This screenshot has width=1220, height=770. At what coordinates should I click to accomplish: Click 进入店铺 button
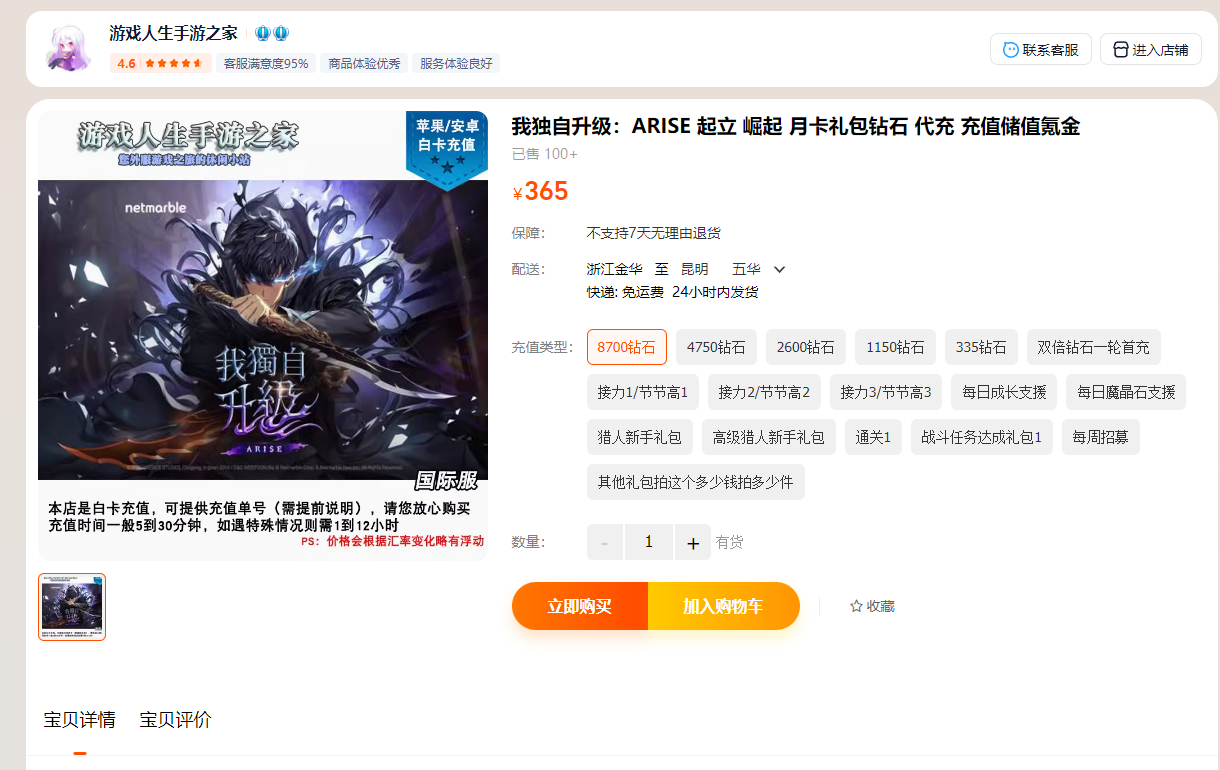click(1151, 50)
